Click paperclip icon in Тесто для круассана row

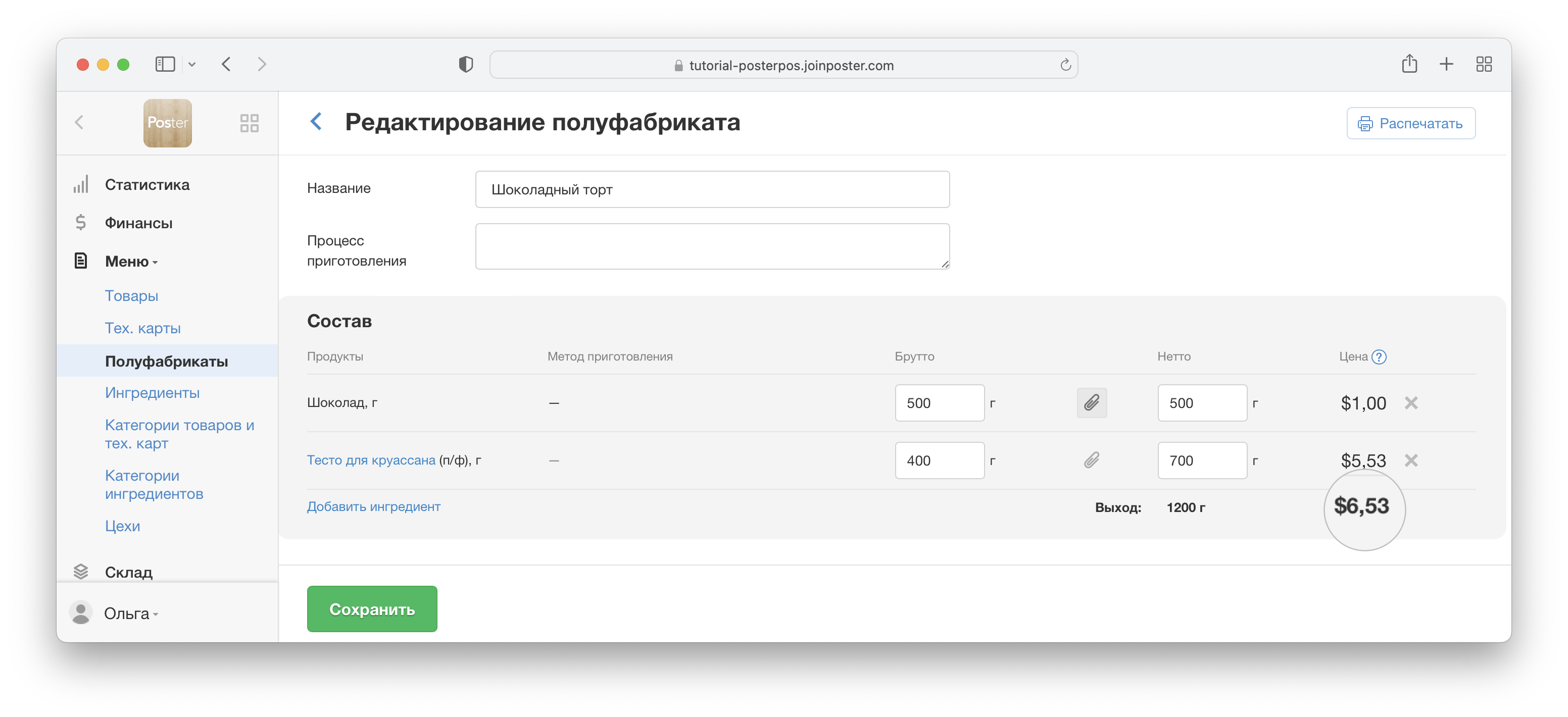coord(1092,460)
